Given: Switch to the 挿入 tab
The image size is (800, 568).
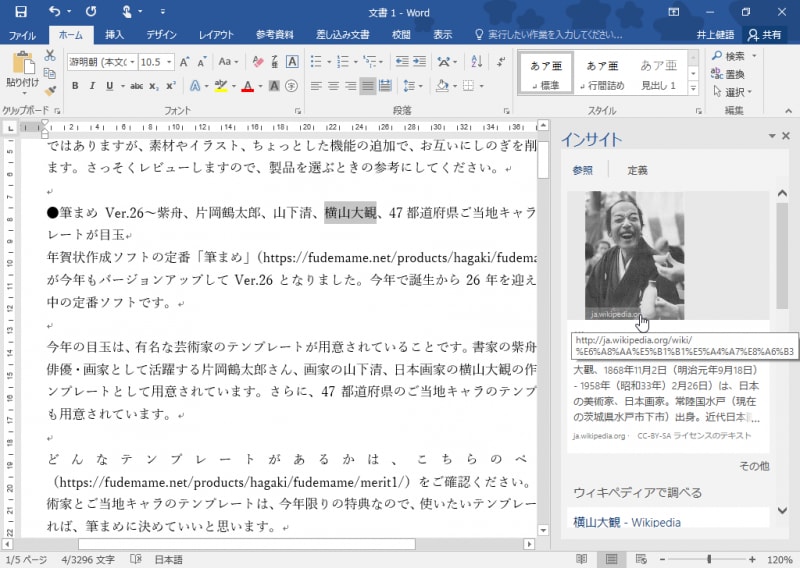Looking at the screenshot, I should (x=114, y=35).
